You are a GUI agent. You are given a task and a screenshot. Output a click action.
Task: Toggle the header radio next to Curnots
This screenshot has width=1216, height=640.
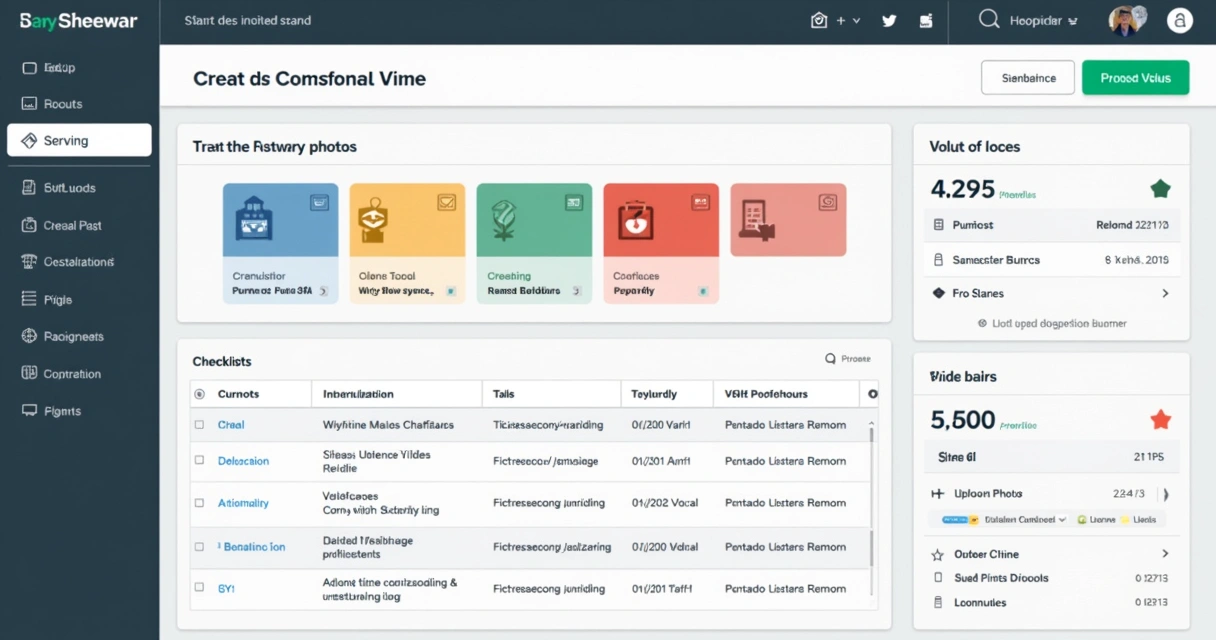pos(199,394)
